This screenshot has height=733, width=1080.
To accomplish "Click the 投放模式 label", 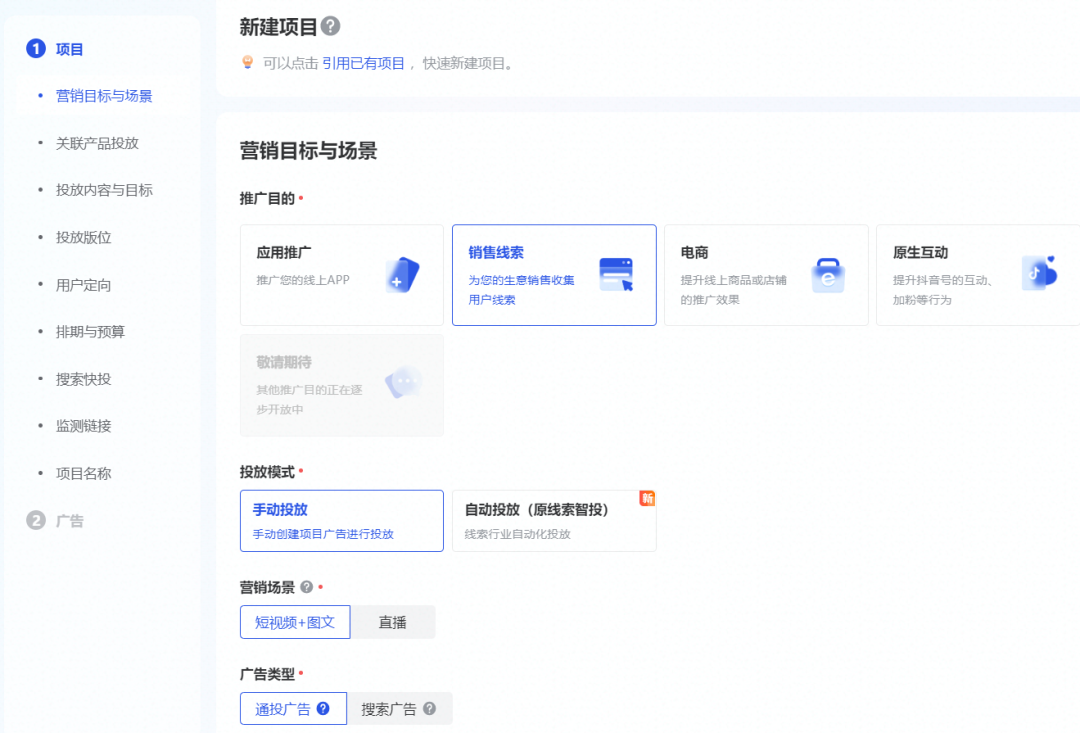I will 267,472.
